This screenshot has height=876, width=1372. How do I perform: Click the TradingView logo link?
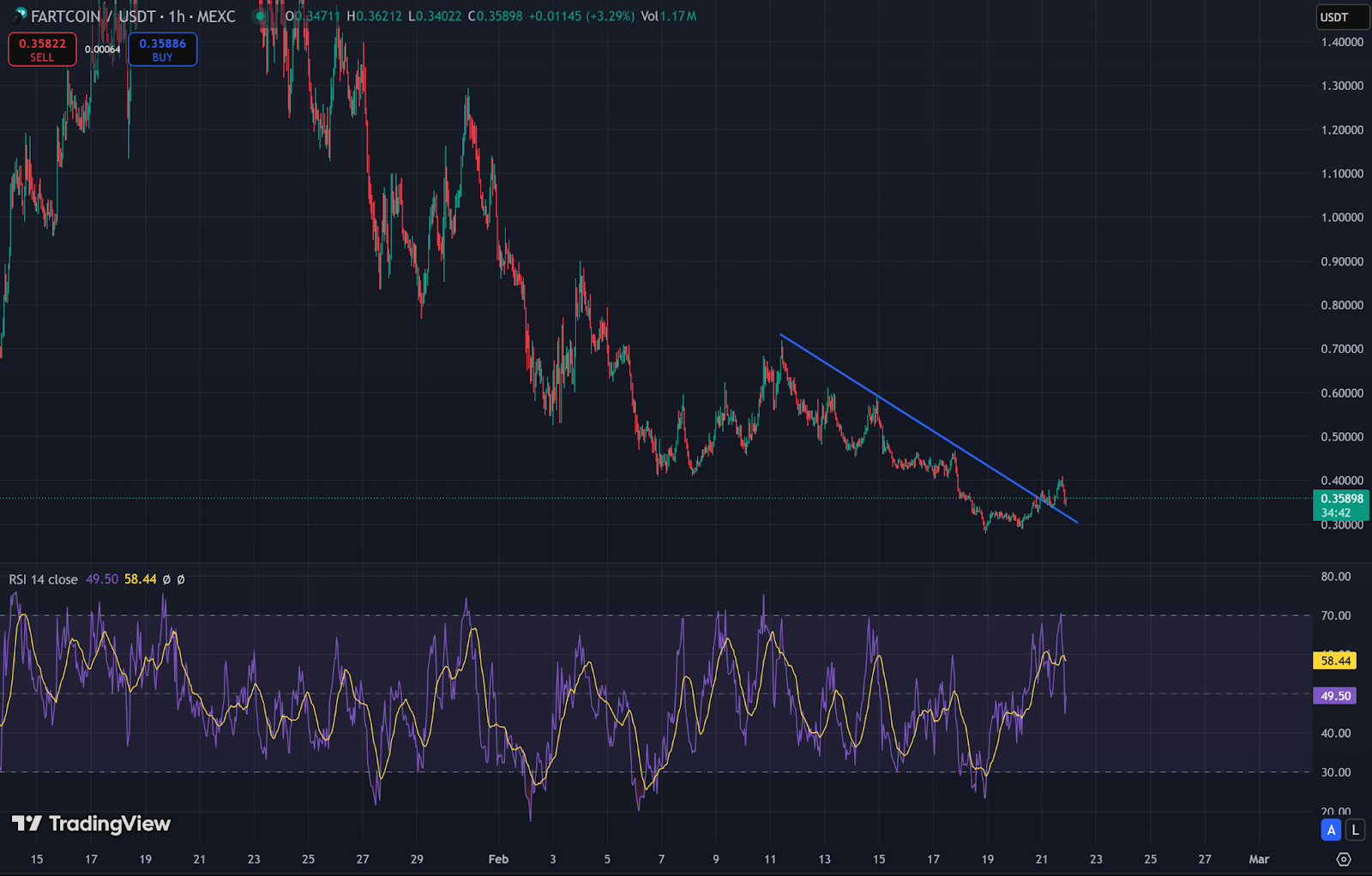pyautogui.click(x=91, y=824)
